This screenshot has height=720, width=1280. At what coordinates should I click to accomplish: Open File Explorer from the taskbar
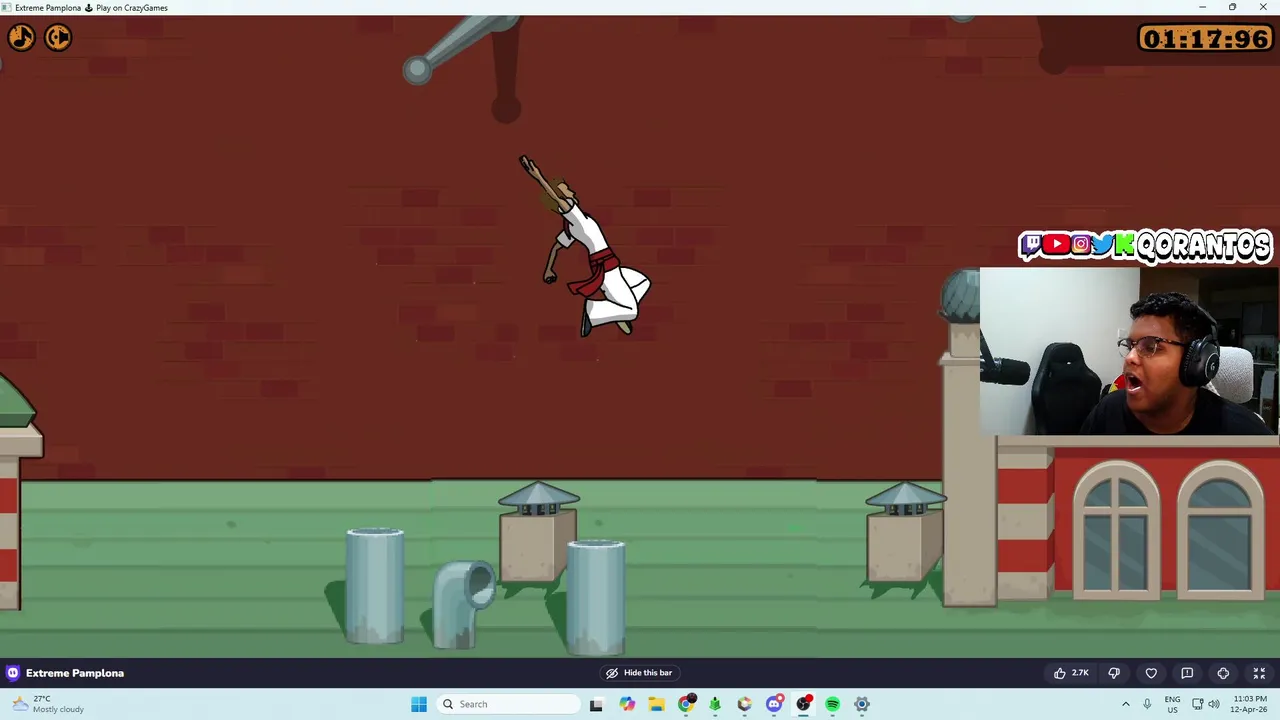(656, 704)
